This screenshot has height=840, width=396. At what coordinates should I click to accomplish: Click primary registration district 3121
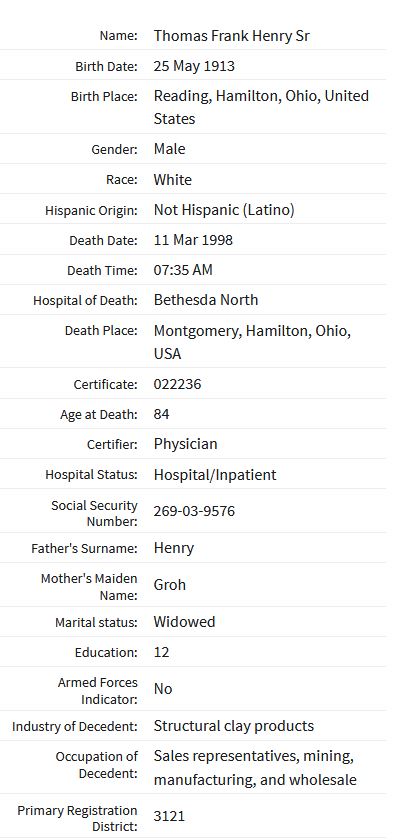click(x=169, y=816)
